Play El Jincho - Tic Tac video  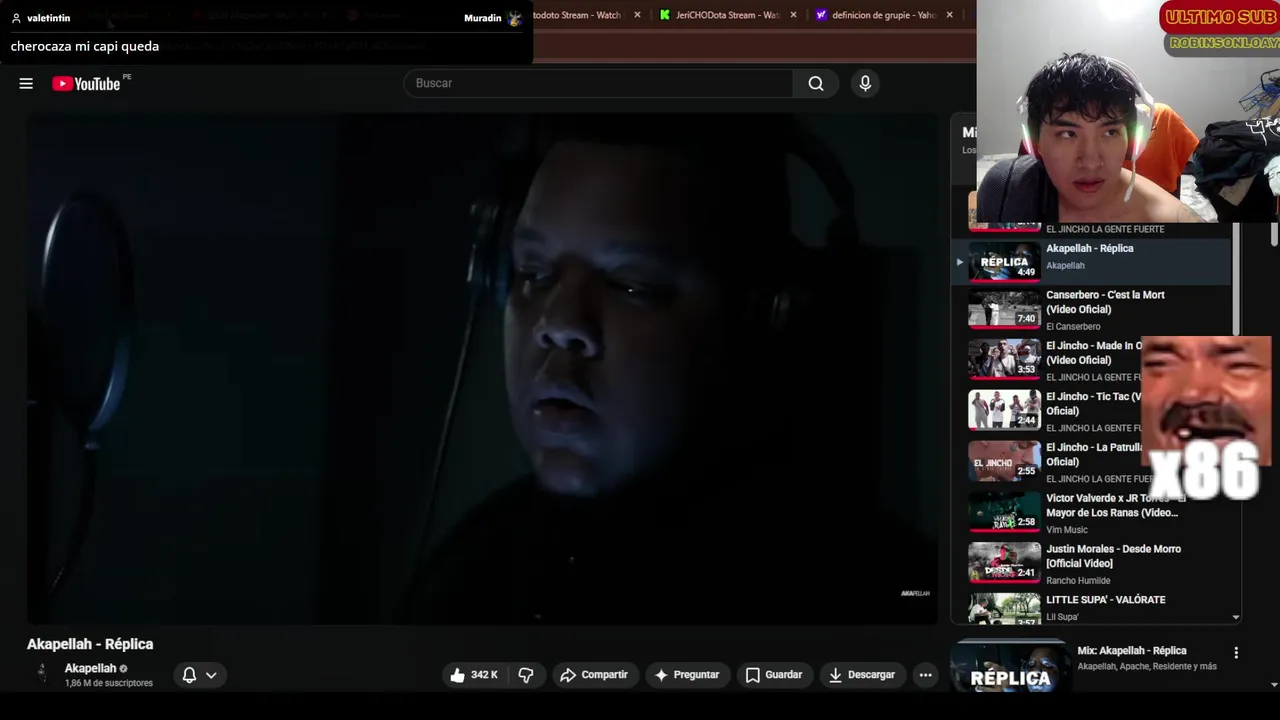(x=1047, y=411)
